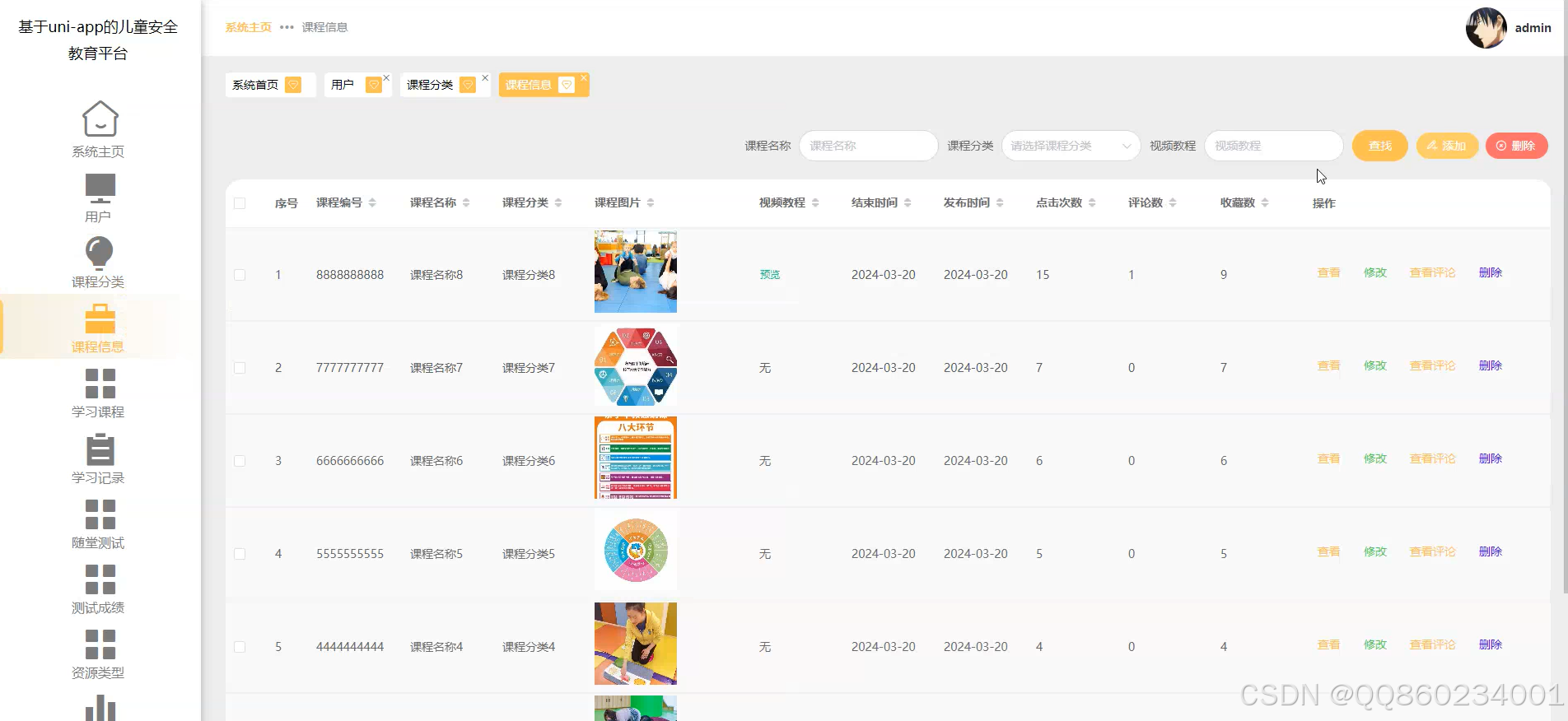Click the 查找 search button
This screenshot has height=721, width=1568.
tap(1380, 146)
